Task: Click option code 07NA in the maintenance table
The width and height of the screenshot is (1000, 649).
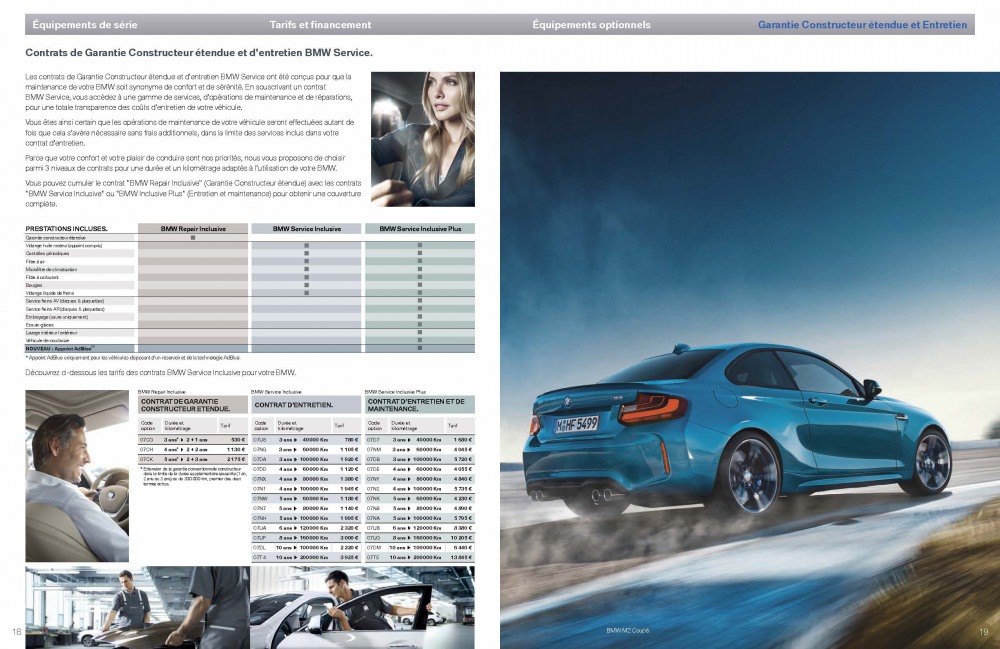Action: pos(374,518)
